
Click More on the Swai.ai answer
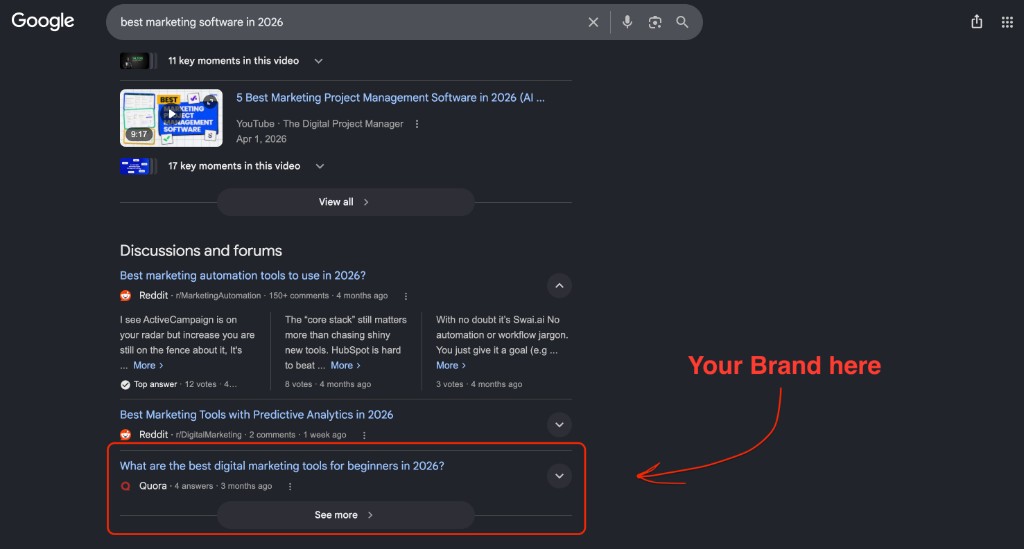coord(451,366)
